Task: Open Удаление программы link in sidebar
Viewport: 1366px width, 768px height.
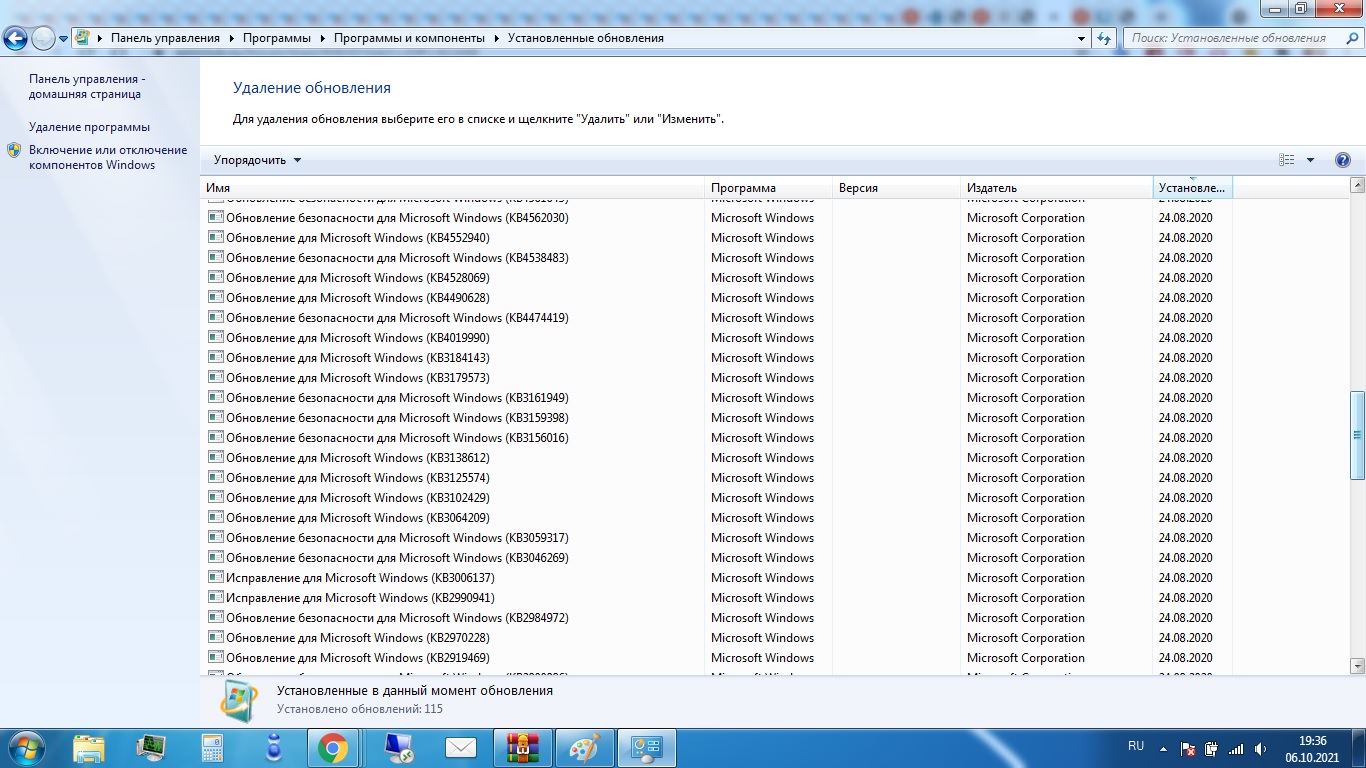Action: [89, 127]
